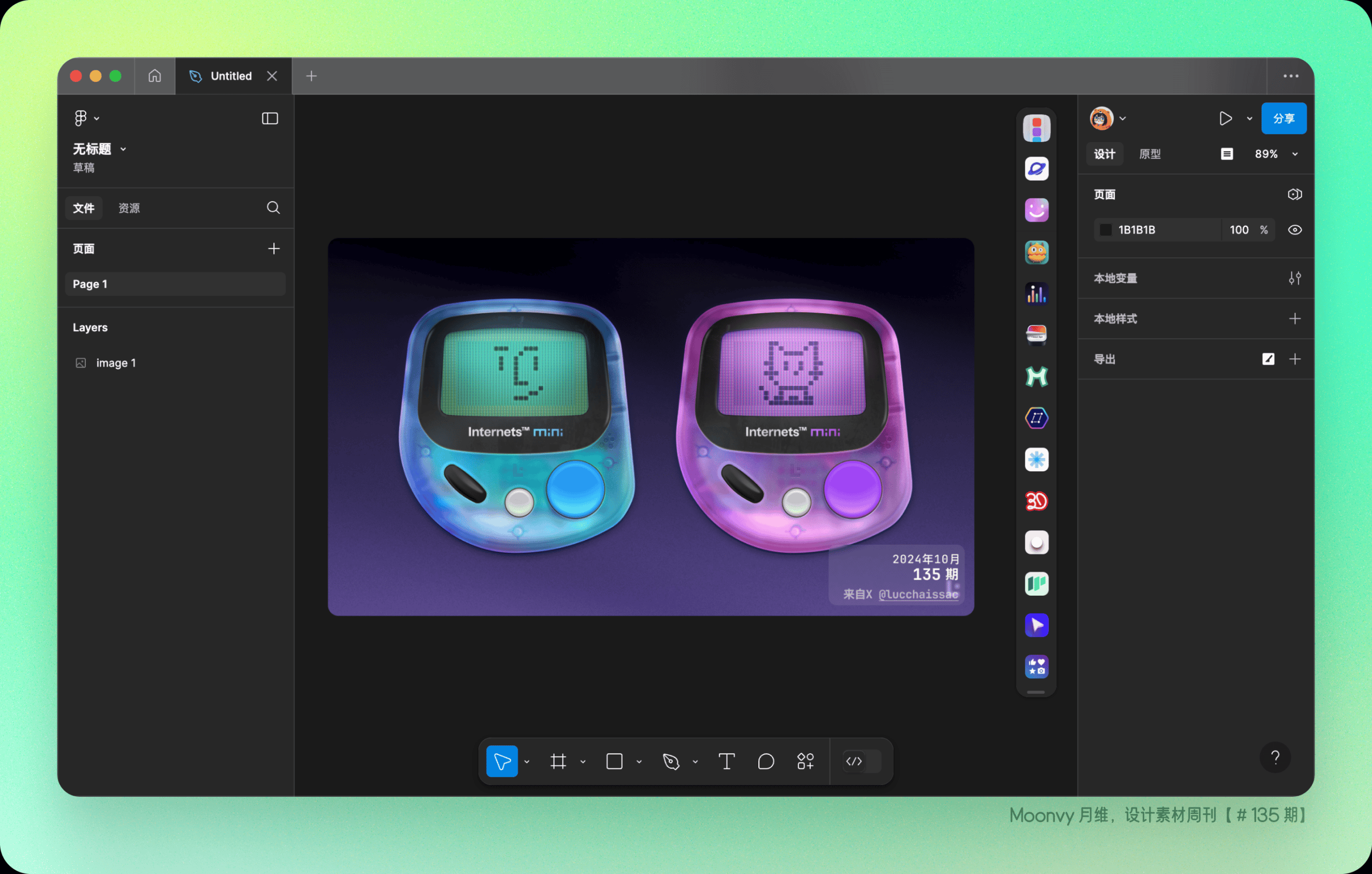Open the 89% zoom level dropdown
The width and height of the screenshot is (1372, 874).
[1275, 154]
